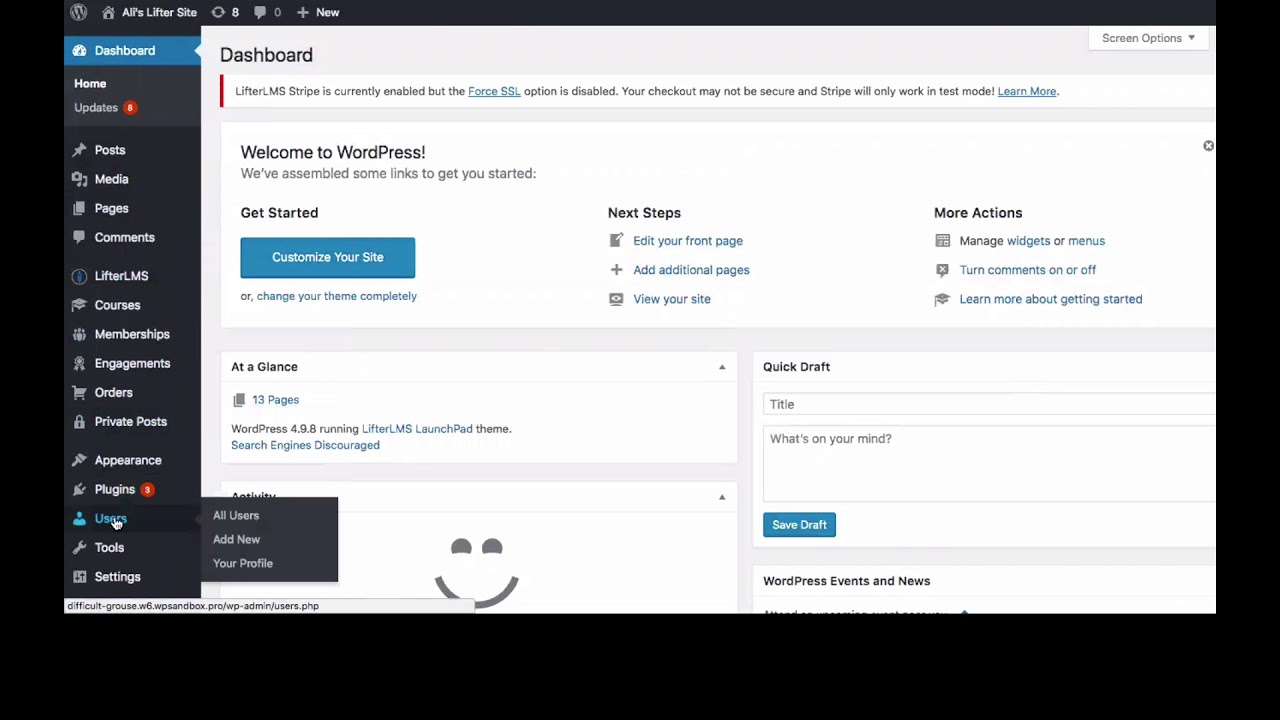Image resolution: width=1280 pixels, height=720 pixels.
Task: Click the Customize Your Site button
Action: point(327,257)
